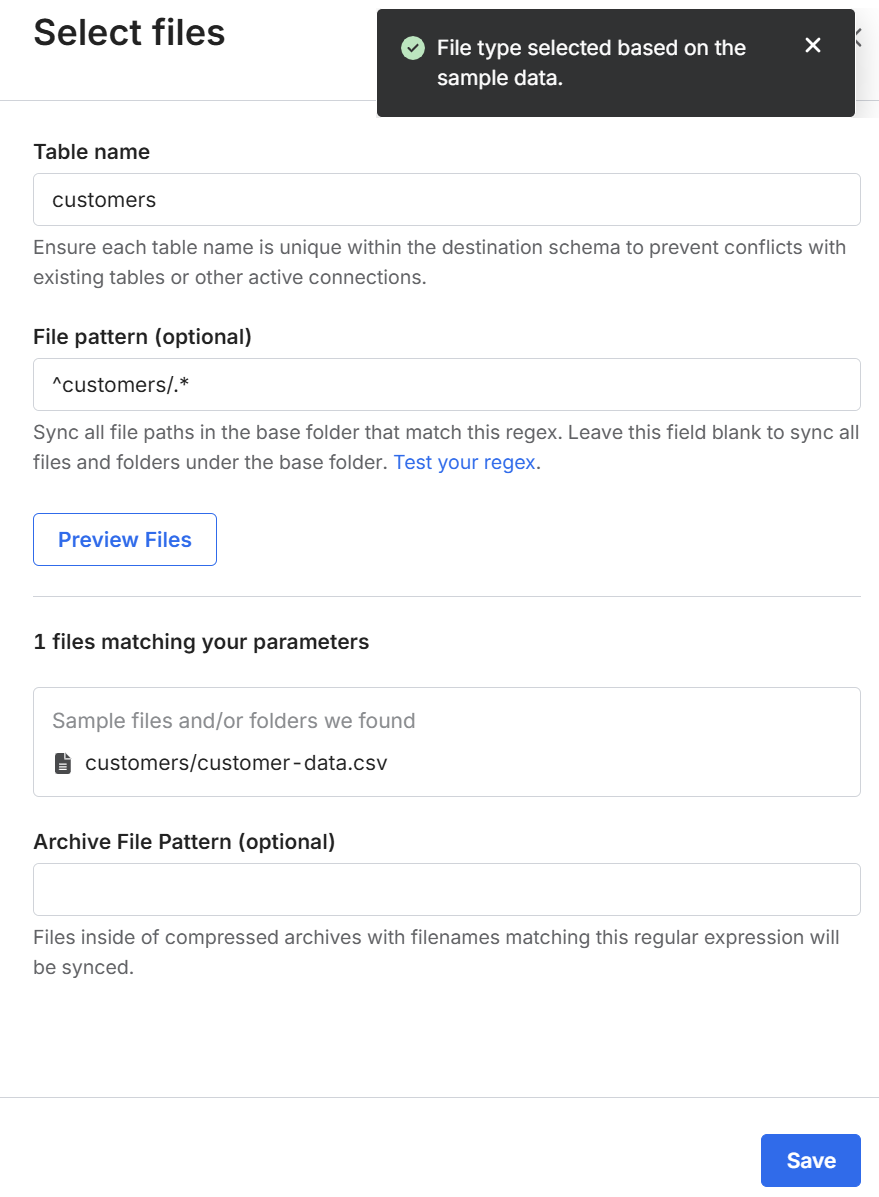Click the unique table name helper text
879x1197 pixels.
click(439, 262)
